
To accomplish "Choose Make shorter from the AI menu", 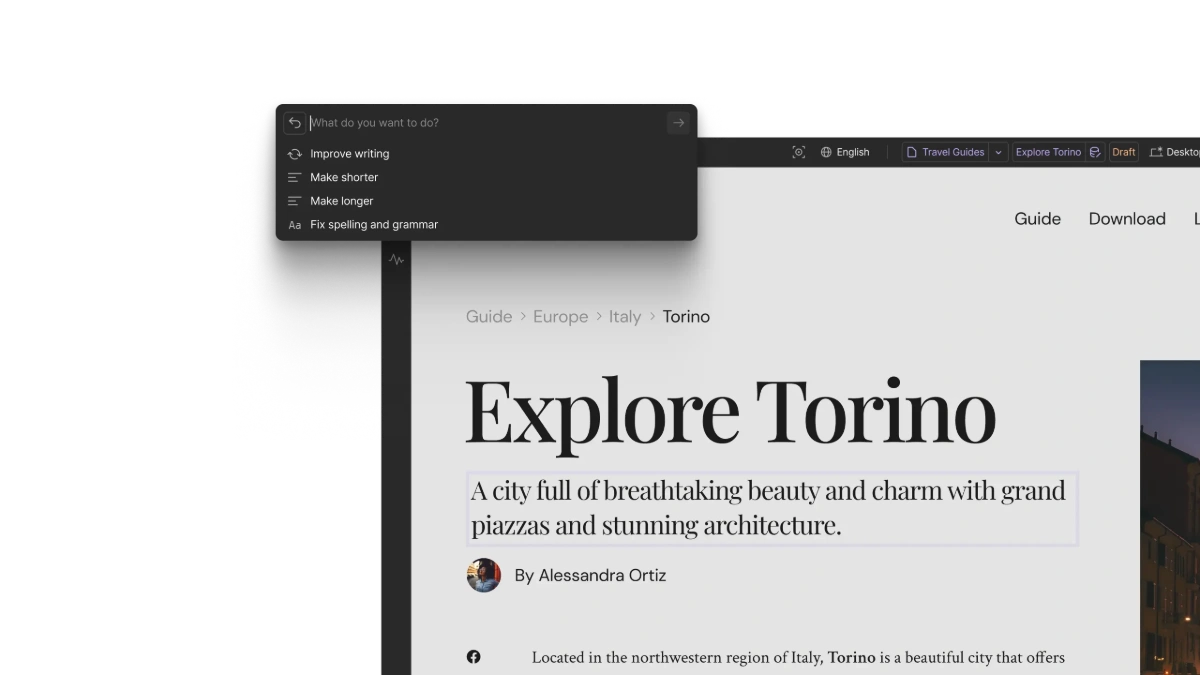I will coord(344,177).
